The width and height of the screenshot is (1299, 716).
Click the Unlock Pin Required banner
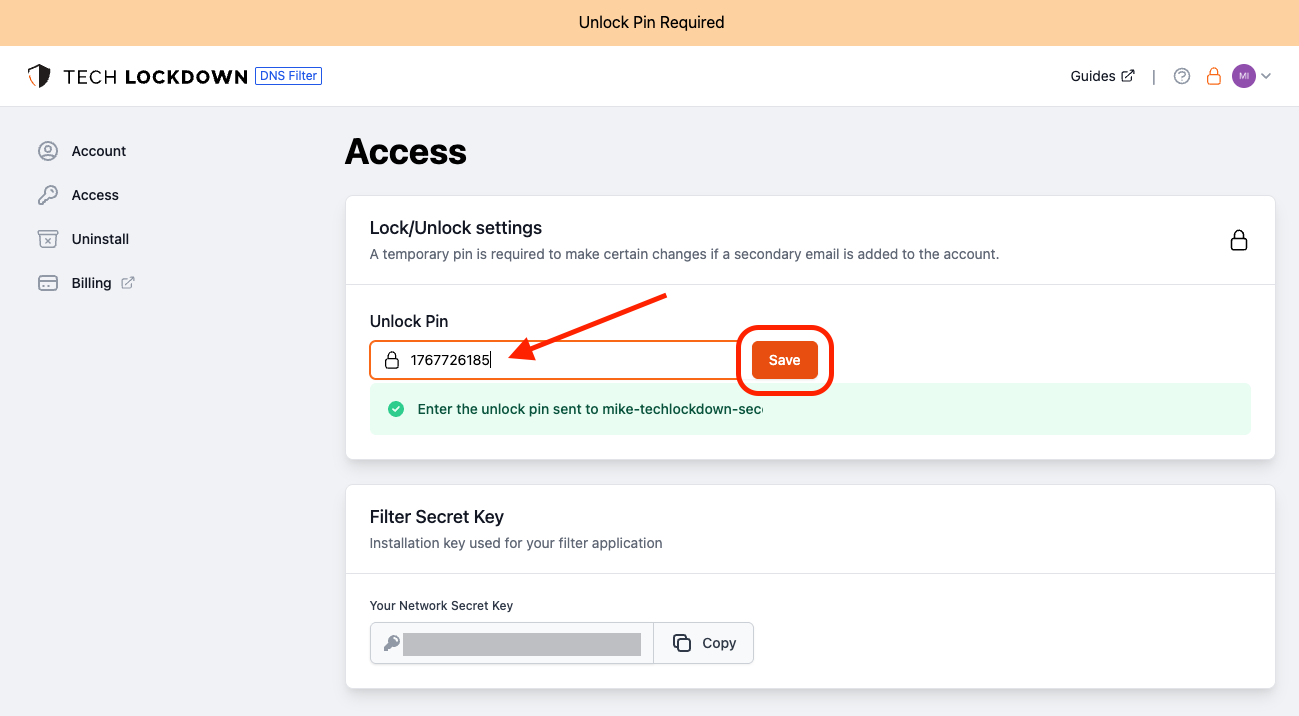click(650, 22)
